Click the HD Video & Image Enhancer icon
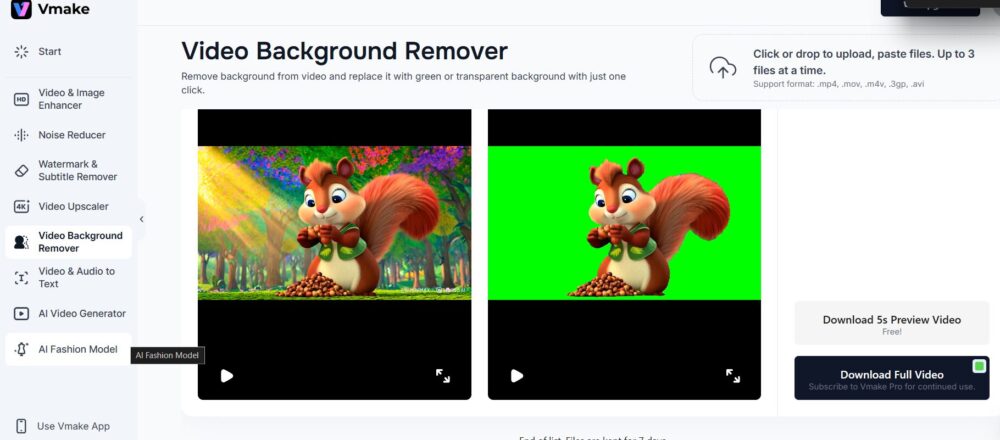1000x440 pixels. click(21, 99)
